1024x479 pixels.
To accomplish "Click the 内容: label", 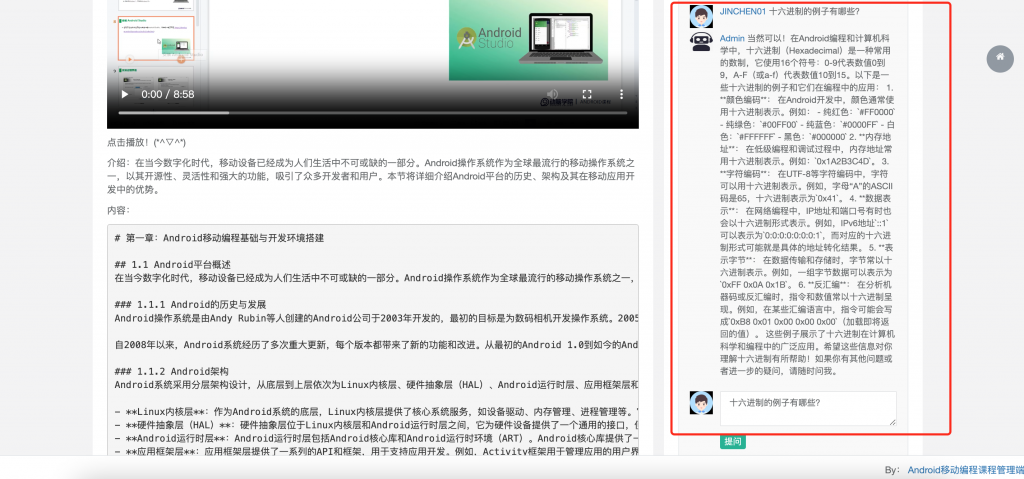I will click(118, 210).
